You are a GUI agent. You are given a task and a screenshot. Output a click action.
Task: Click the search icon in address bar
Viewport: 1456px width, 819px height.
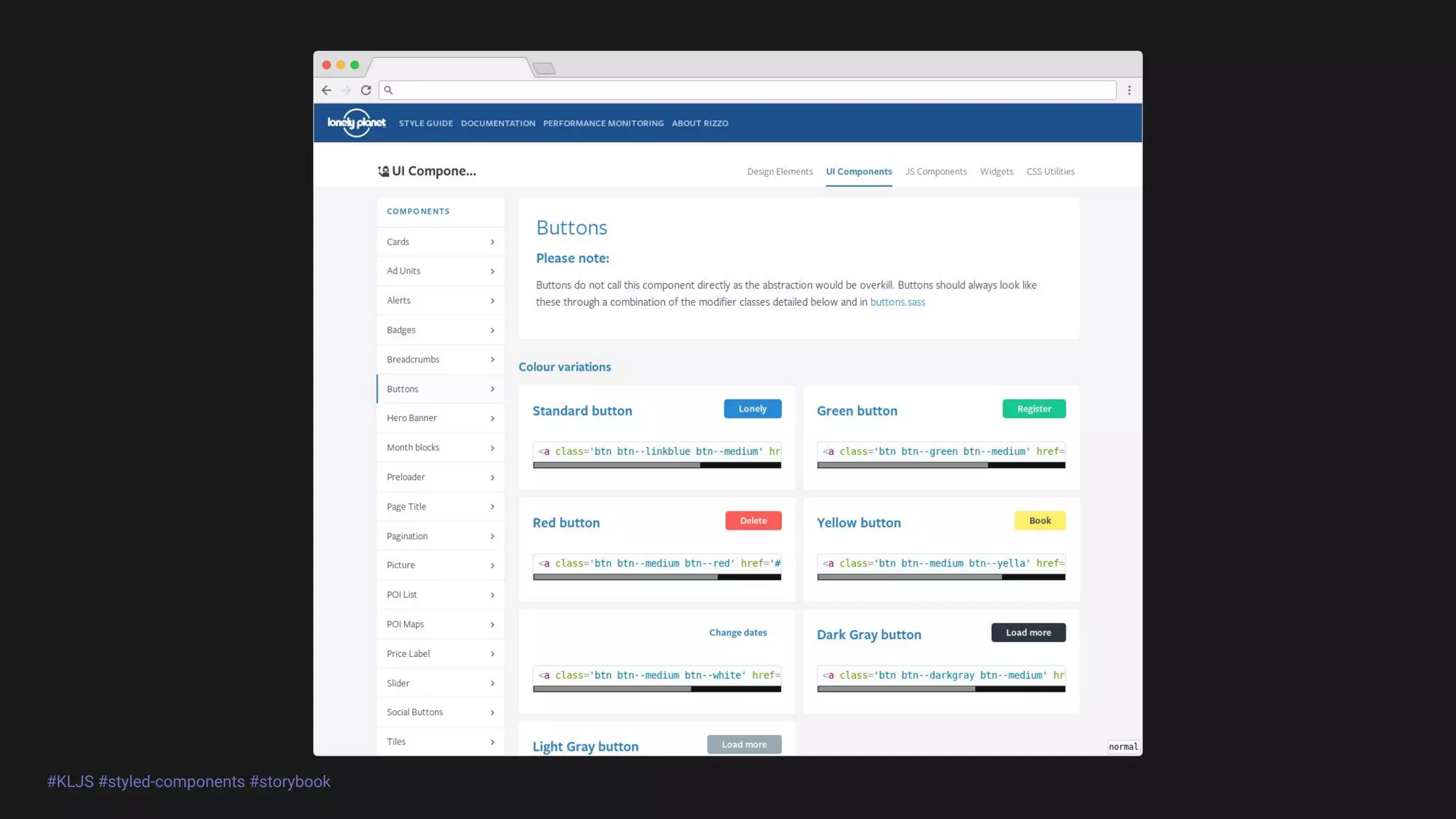coord(388,90)
